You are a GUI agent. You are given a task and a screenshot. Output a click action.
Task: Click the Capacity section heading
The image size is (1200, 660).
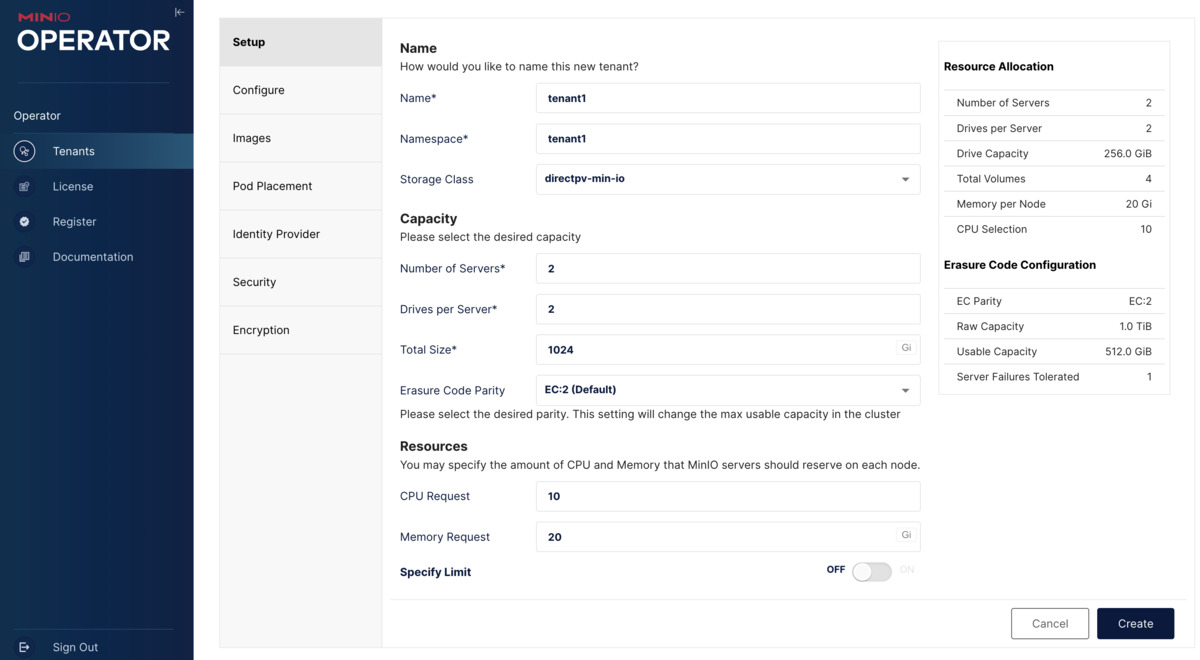click(428, 218)
